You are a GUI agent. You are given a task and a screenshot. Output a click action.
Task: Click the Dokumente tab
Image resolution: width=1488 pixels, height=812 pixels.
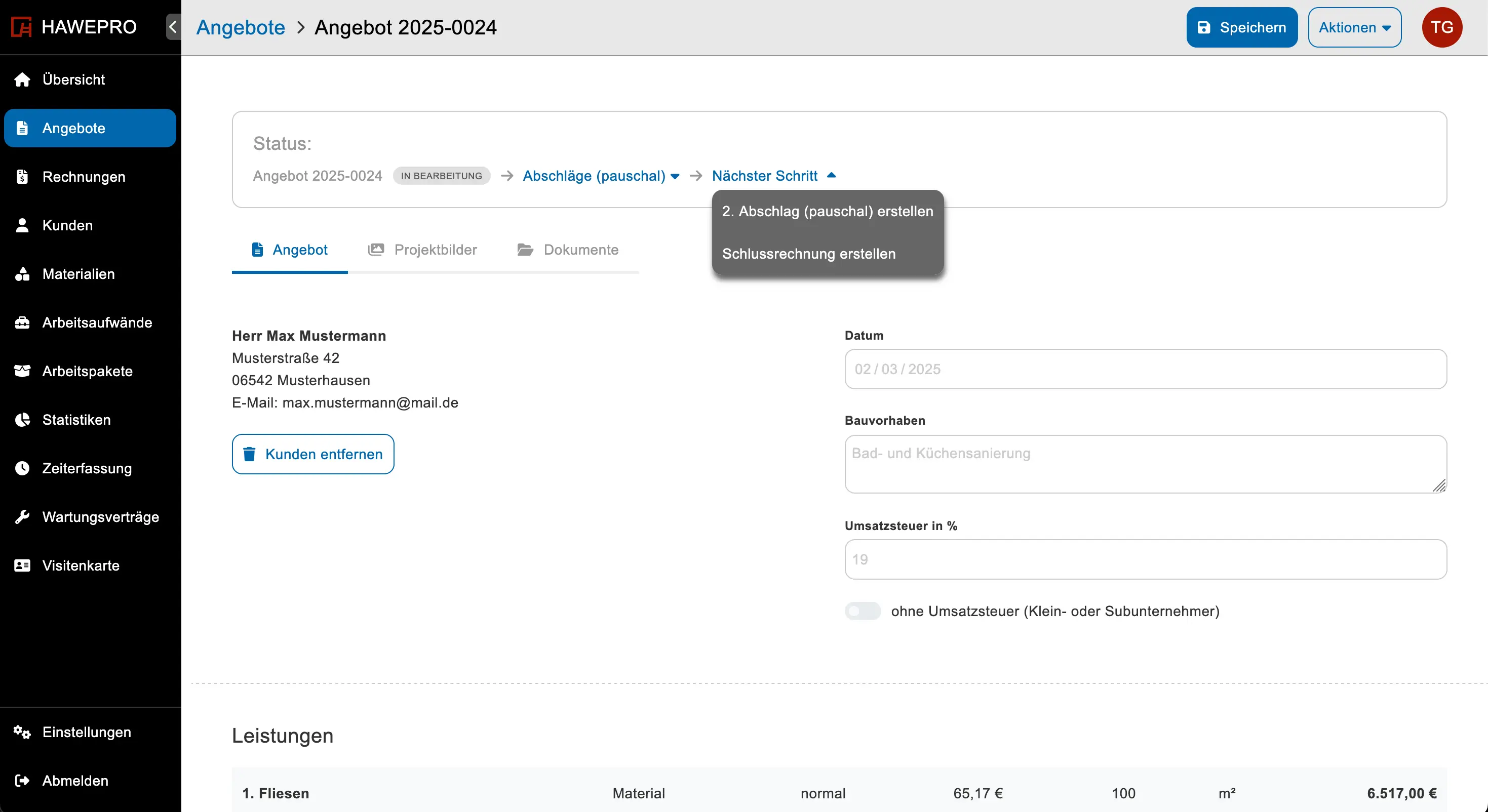point(580,249)
